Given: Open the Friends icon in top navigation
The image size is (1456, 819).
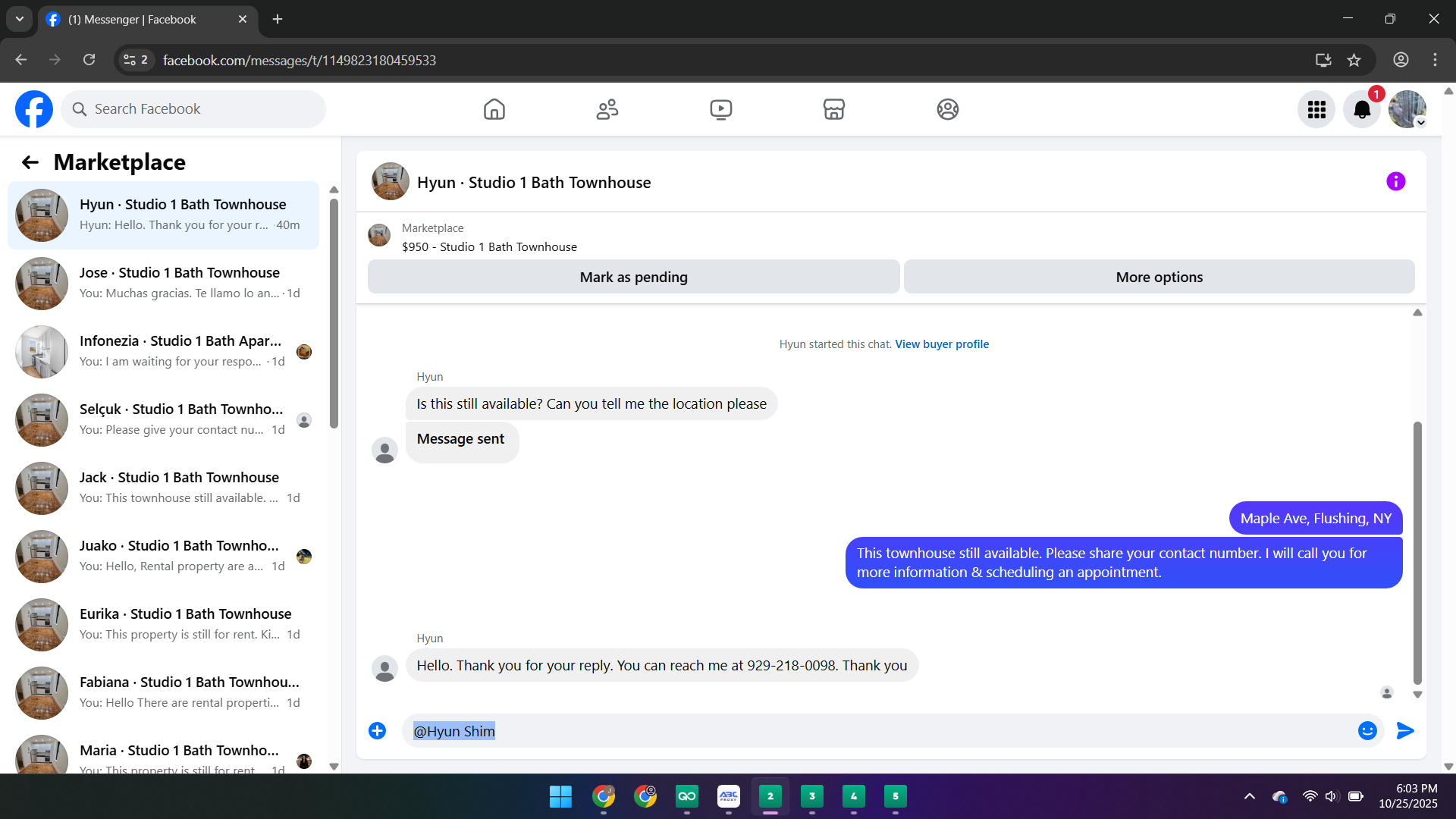Looking at the screenshot, I should pyautogui.click(x=607, y=109).
